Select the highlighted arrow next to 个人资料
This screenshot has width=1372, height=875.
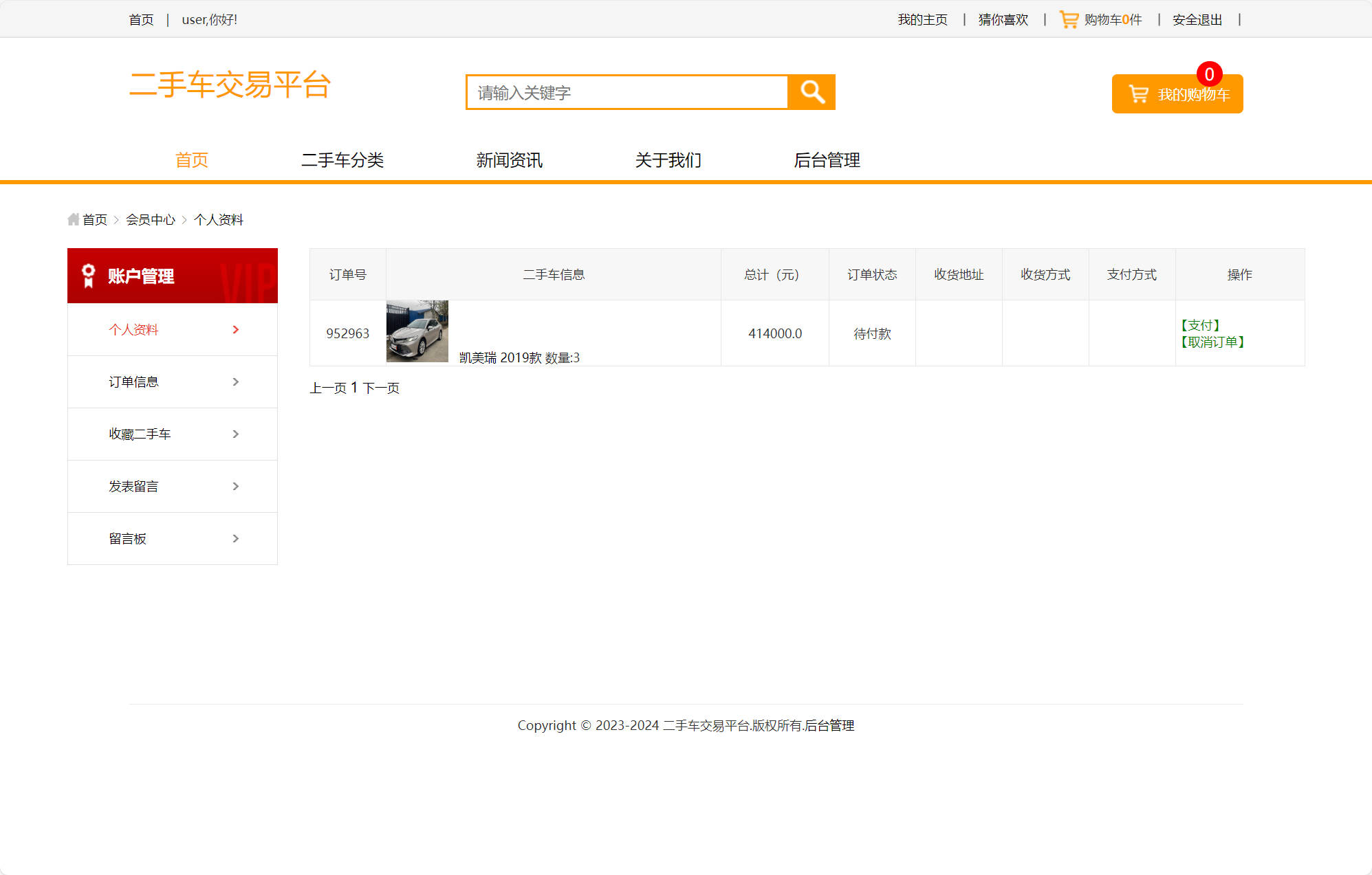236,330
